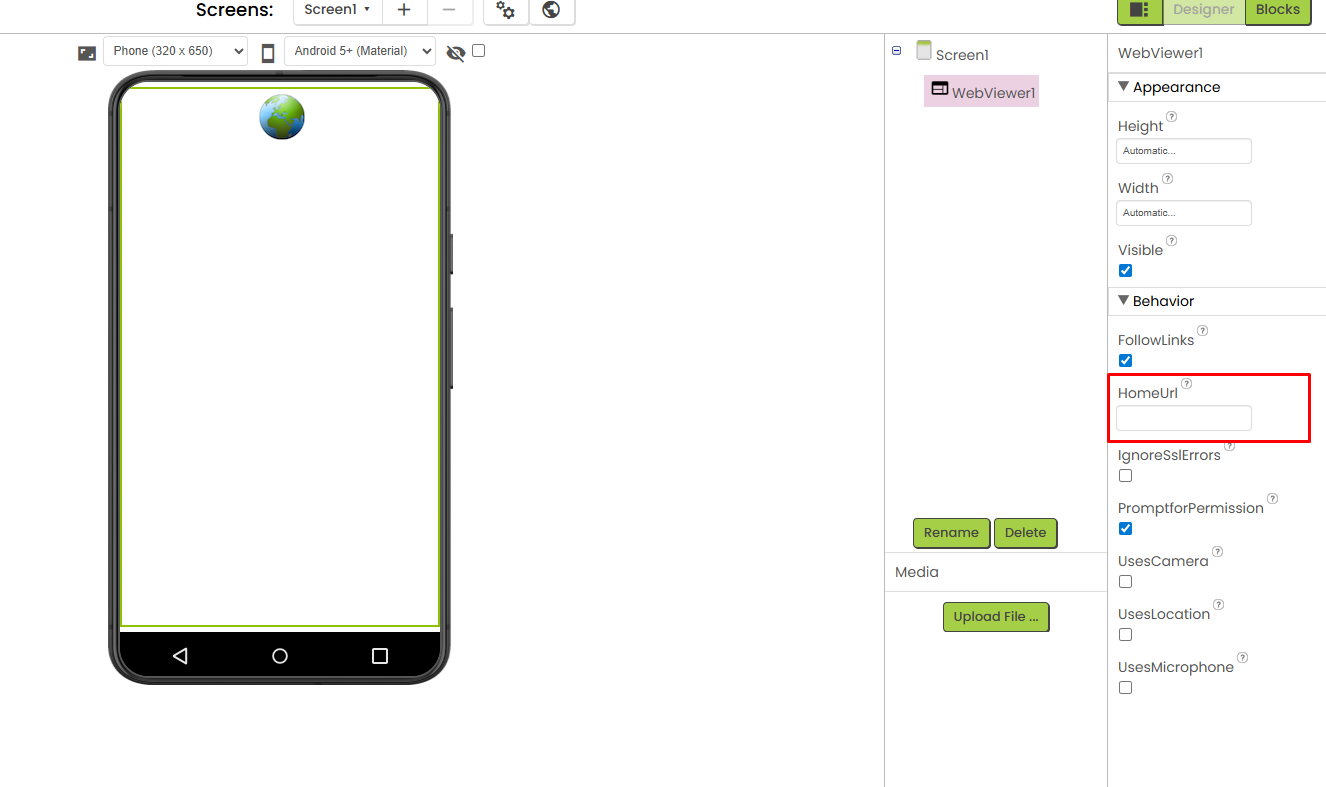This screenshot has height=787, width=1326.
Task: Tap the Android recents square button
Action: pos(380,656)
